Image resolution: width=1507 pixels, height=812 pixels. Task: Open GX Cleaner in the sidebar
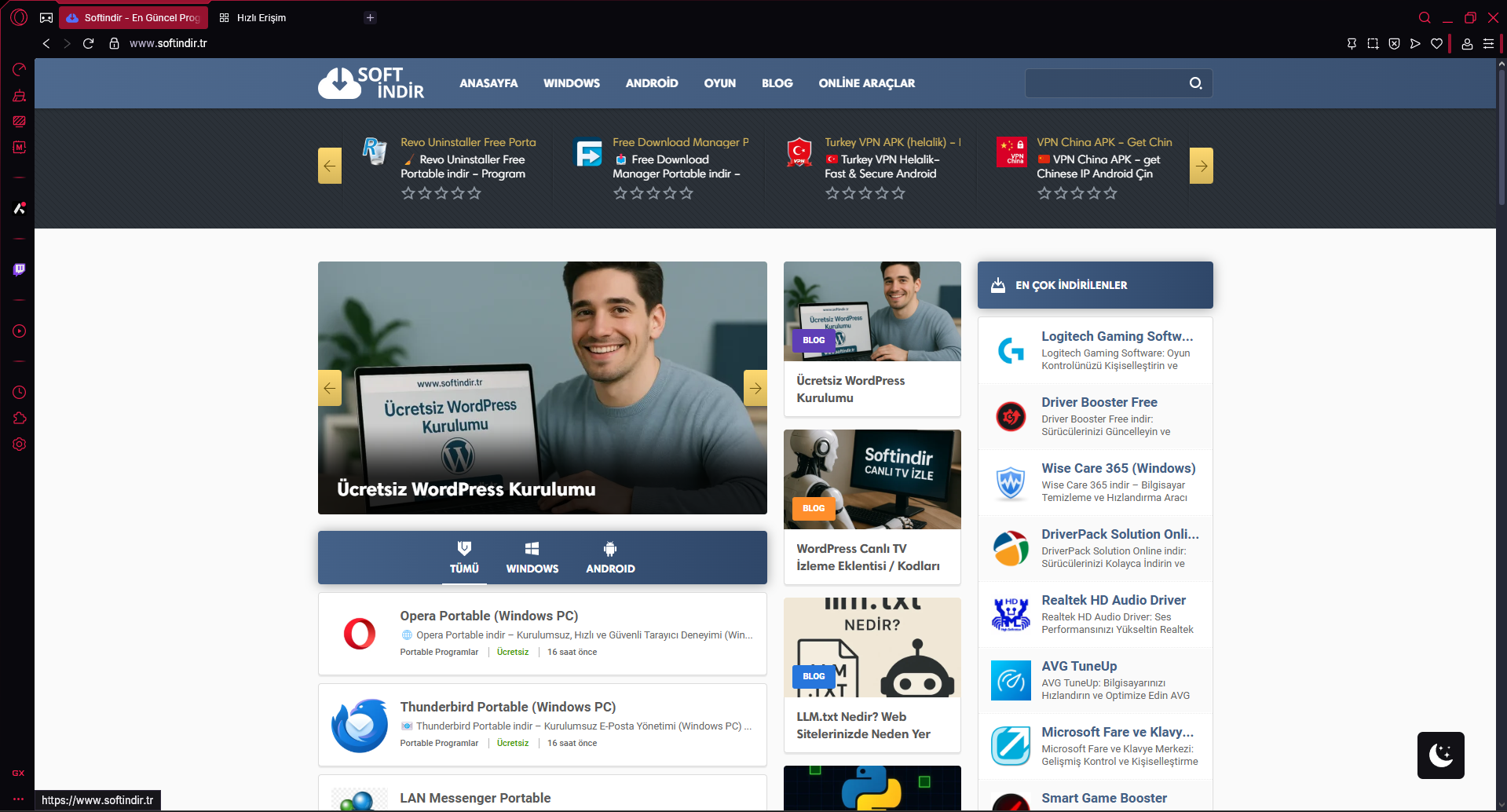tap(19, 96)
